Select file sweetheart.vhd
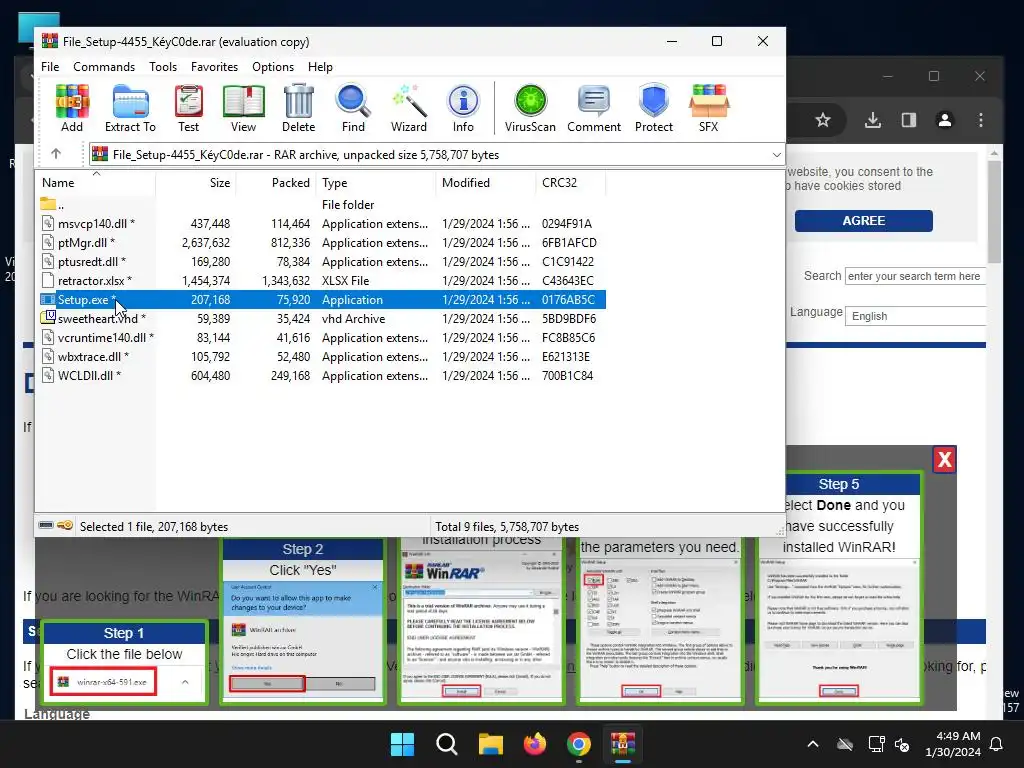This screenshot has width=1024, height=768. [x=321, y=318]
